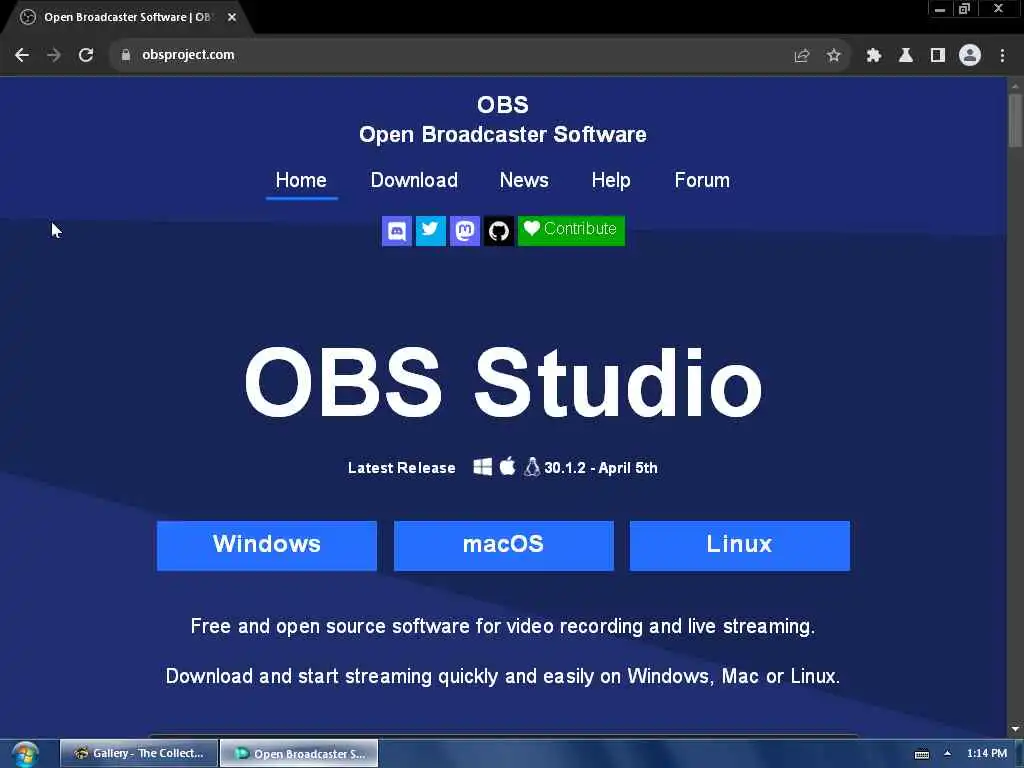Click the on-screen keyboard tray icon

pos(921,754)
